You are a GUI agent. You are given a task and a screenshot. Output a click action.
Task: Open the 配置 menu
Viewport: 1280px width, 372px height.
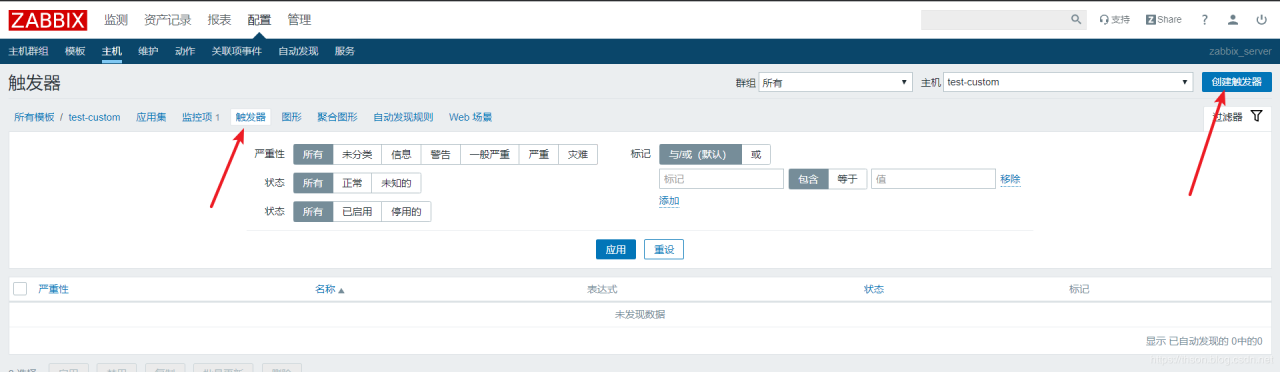pyautogui.click(x=259, y=19)
